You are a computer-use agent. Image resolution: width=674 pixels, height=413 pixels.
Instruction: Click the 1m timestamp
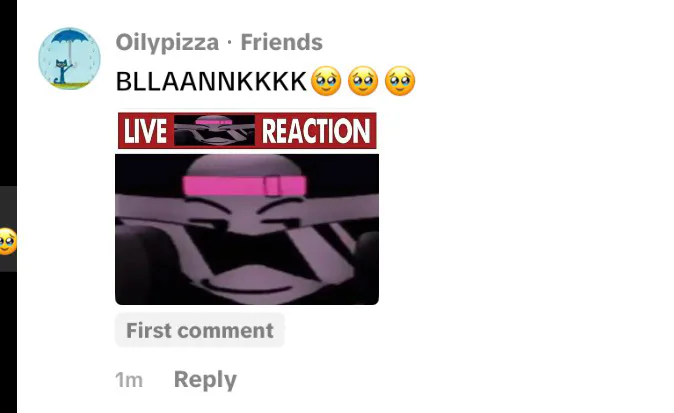point(129,380)
